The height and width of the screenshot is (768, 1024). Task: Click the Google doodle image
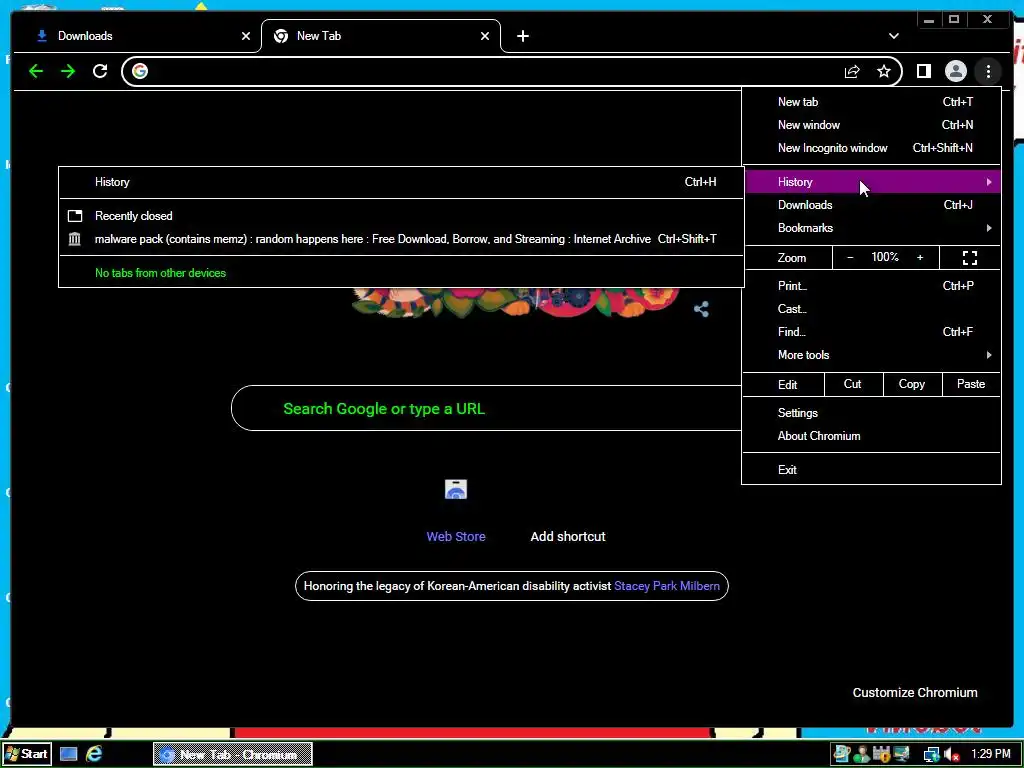pyautogui.click(x=516, y=302)
